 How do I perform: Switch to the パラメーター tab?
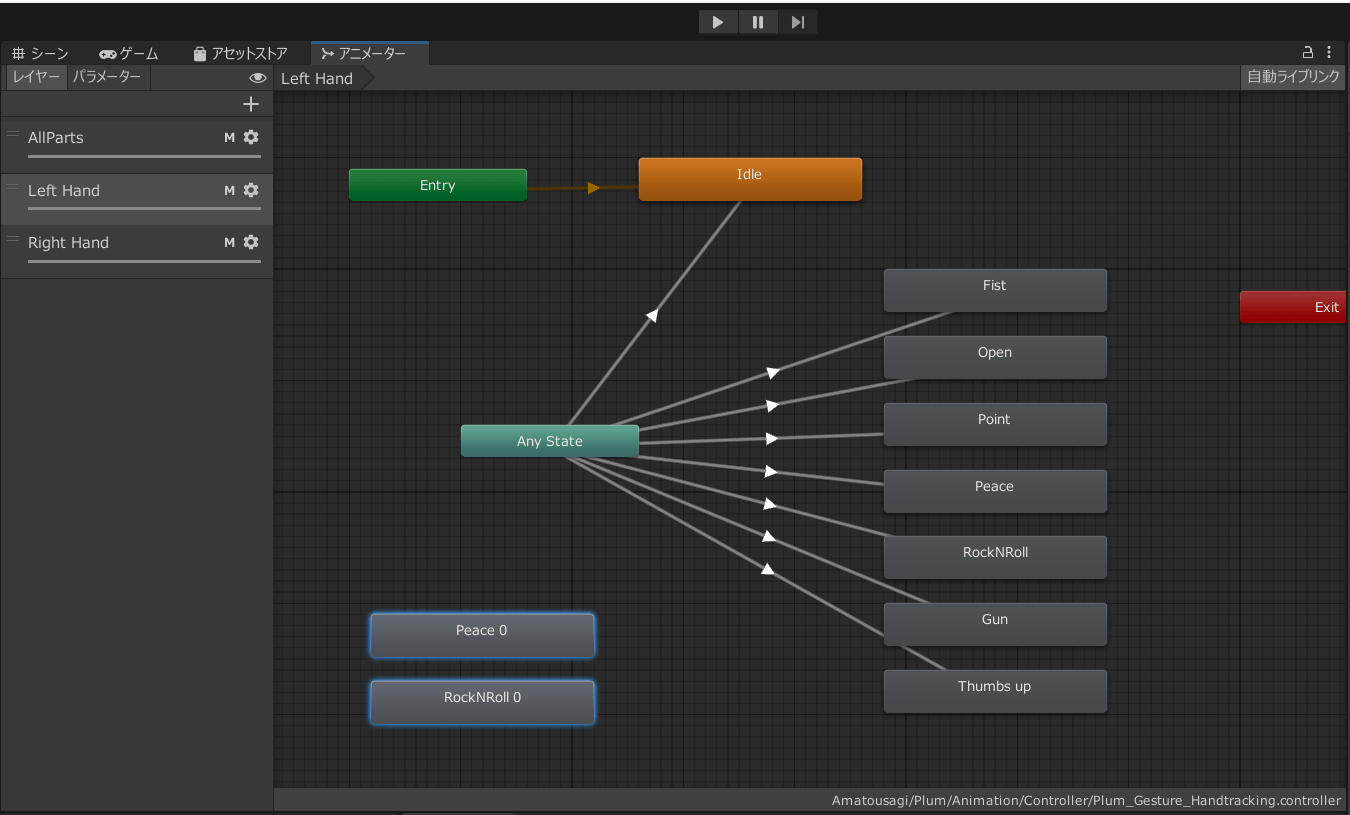coord(107,77)
